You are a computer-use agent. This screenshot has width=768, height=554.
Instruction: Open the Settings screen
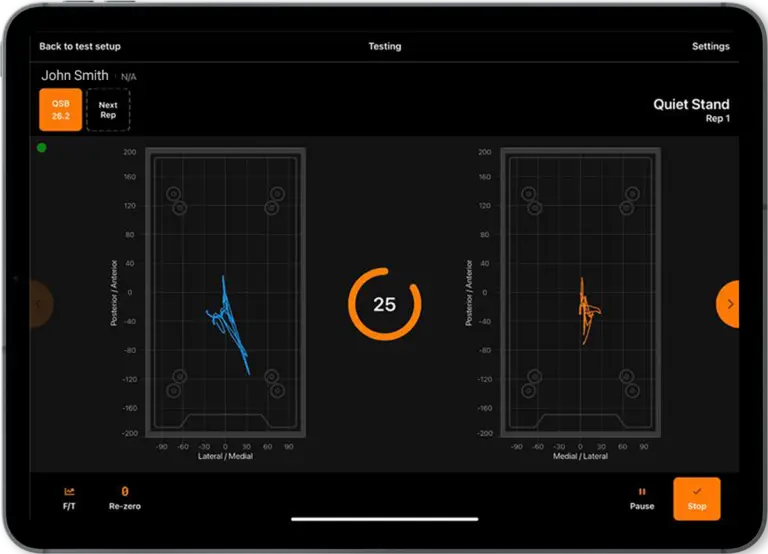point(710,46)
